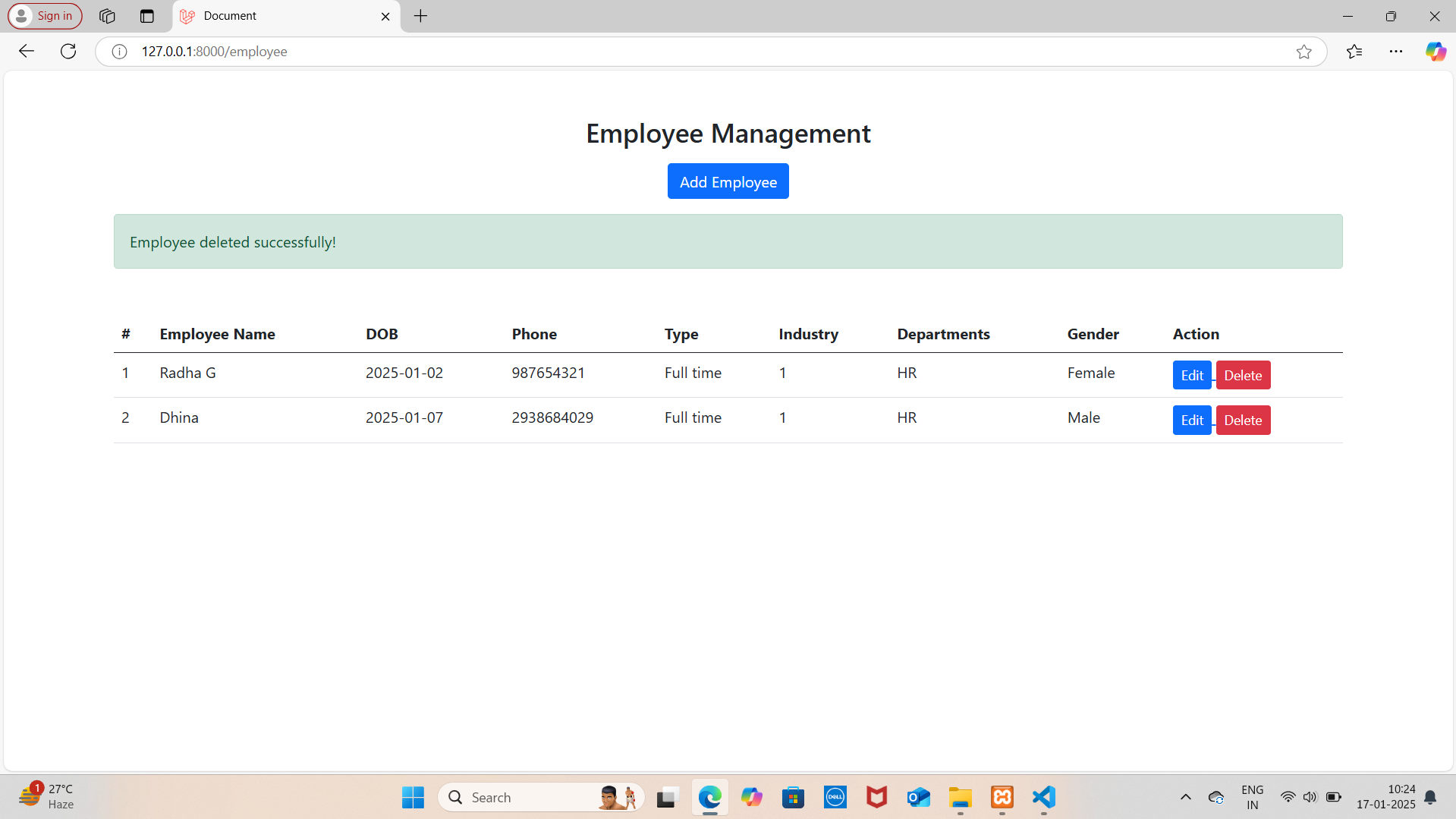Refresh the employee page
Image resolution: width=1456 pixels, height=819 pixels.
point(68,52)
